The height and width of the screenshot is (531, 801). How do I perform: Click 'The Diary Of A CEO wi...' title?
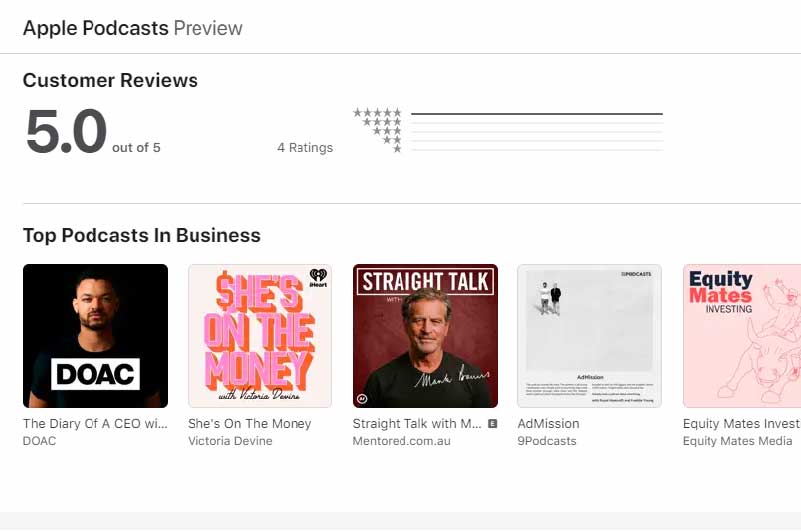pyautogui.click(x=95, y=424)
